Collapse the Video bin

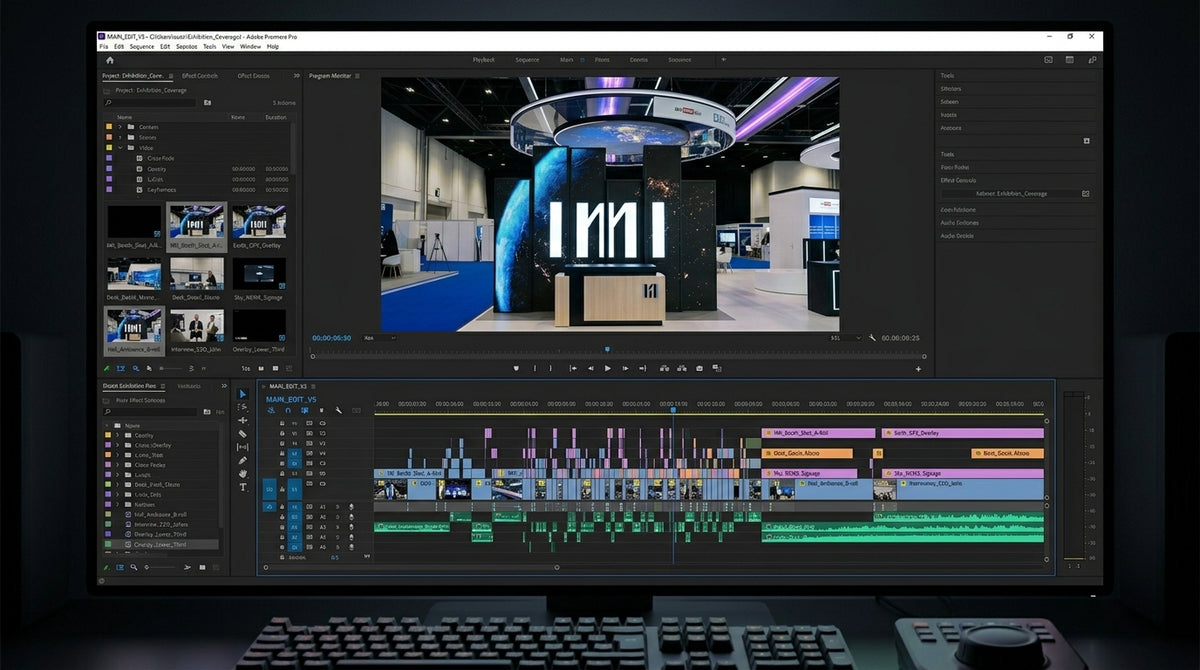(x=119, y=147)
